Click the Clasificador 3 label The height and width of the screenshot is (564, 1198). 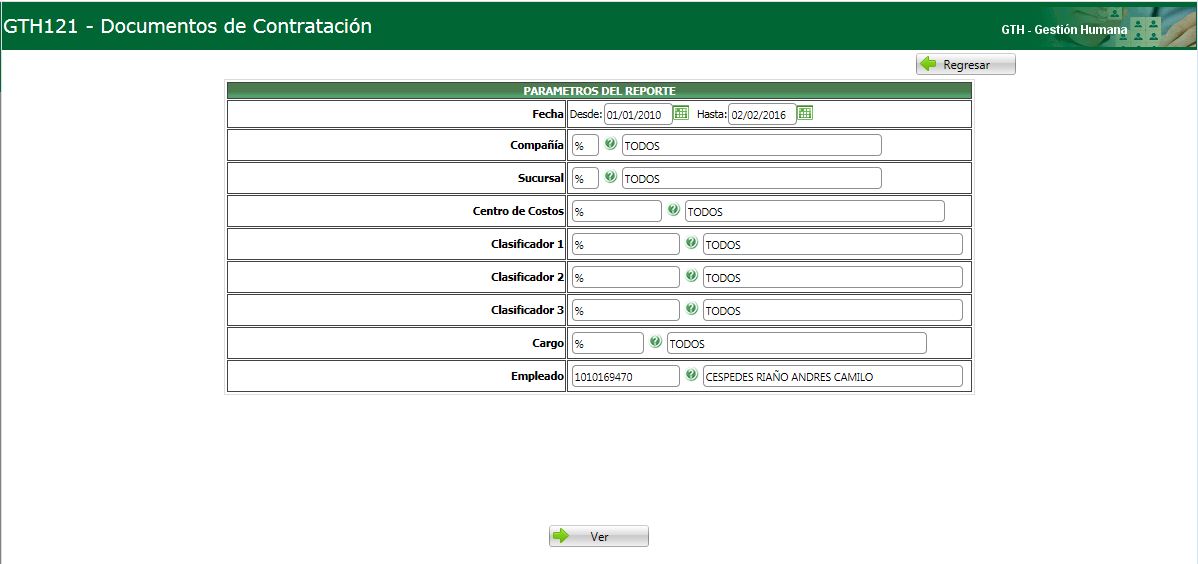(527, 310)
